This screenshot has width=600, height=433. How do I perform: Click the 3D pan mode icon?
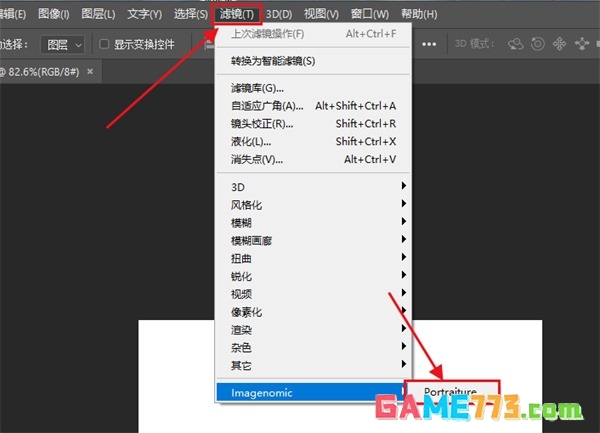point(558,45)
